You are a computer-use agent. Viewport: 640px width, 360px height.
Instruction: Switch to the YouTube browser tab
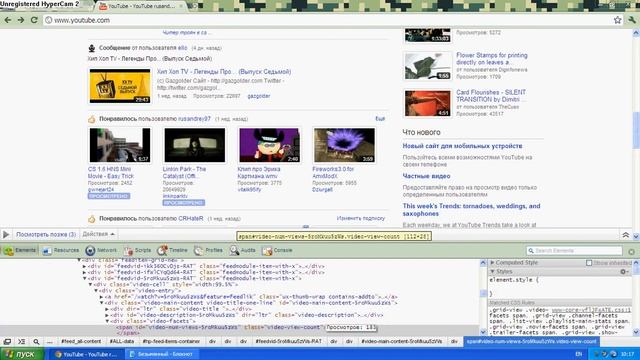[141, 6]
